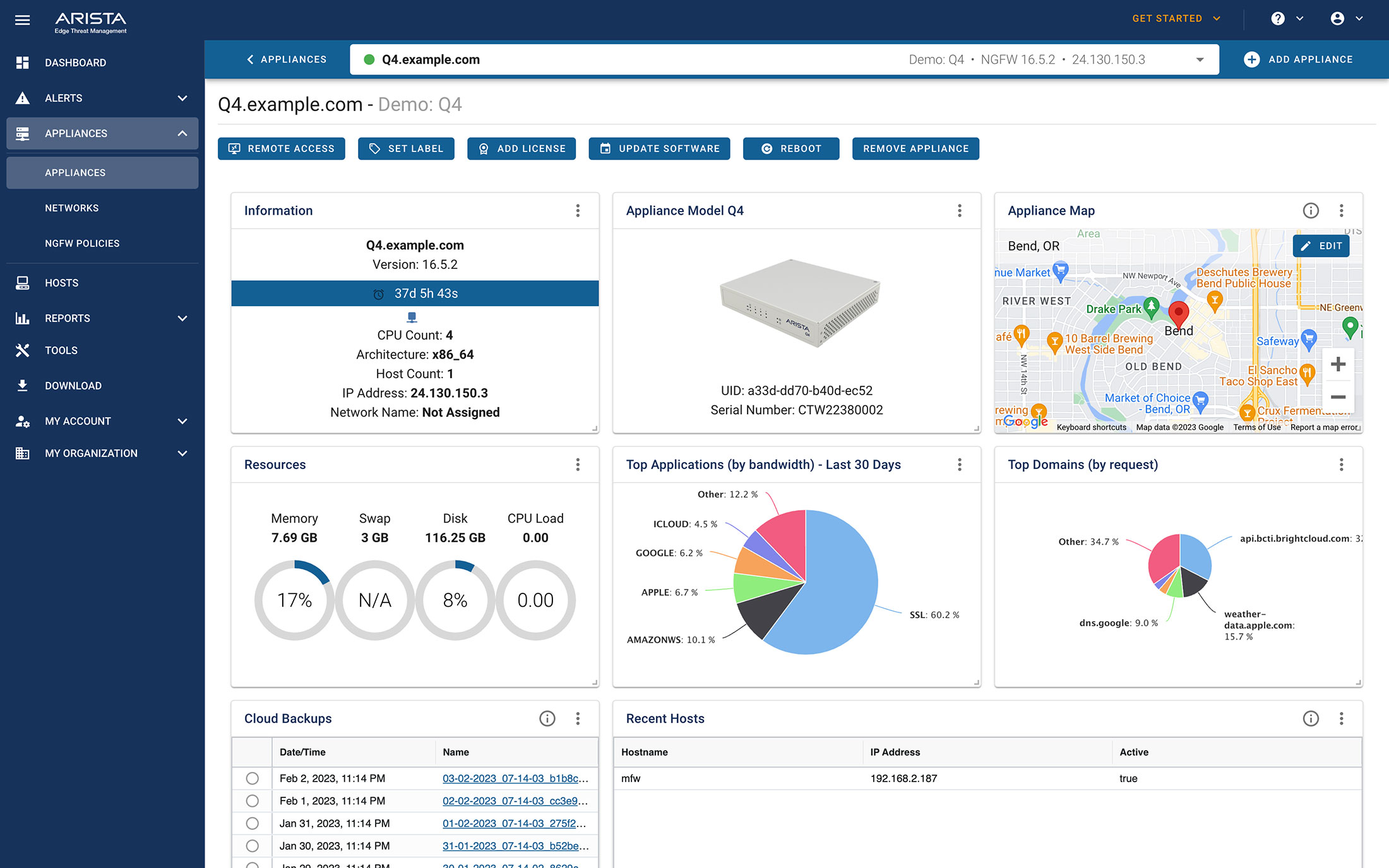Open Top Domains card options menu
The image size is (1389, 868).
click(x=1341, y=465)
